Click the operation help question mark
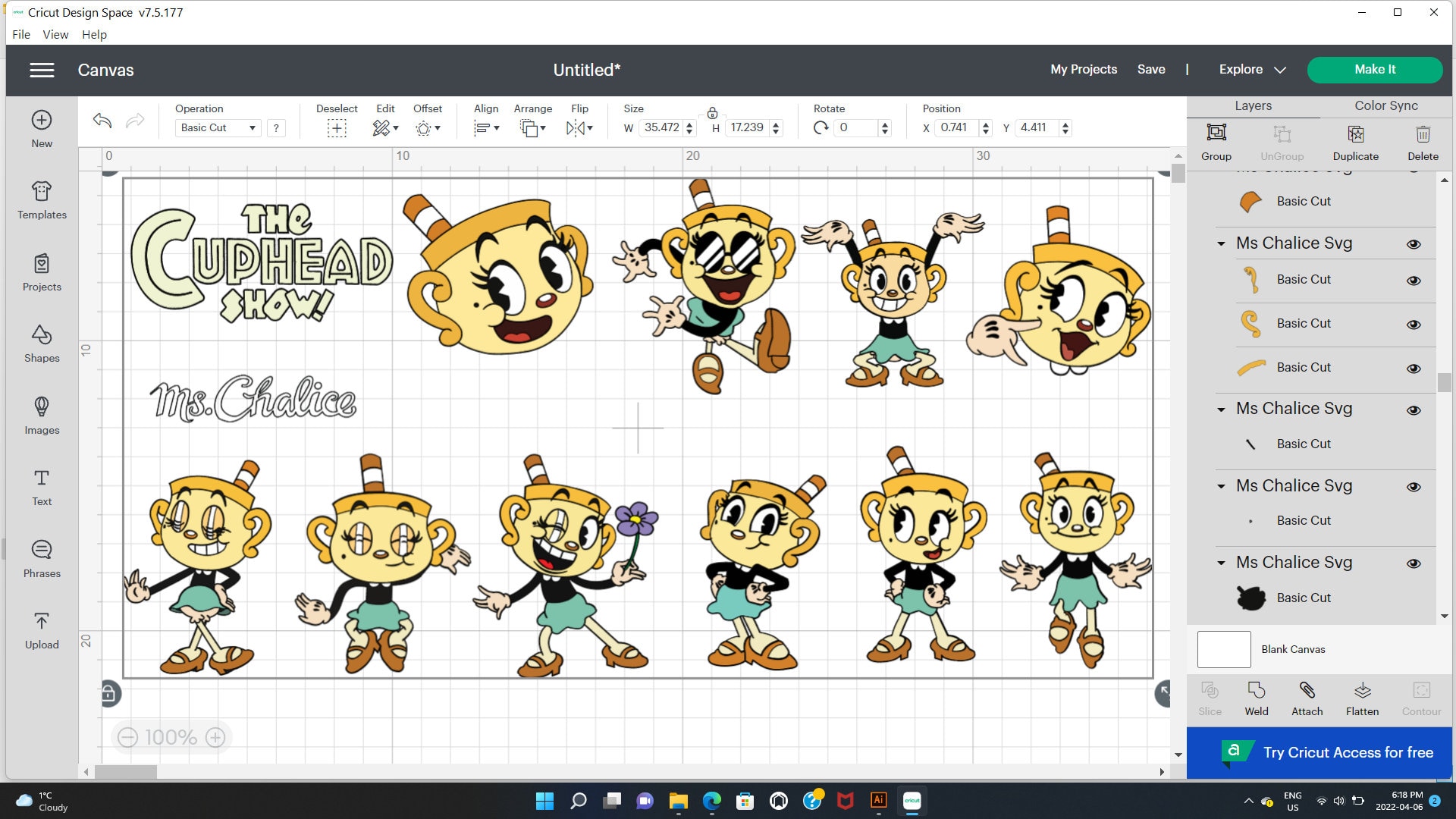The width and height of the screenshot is (1456, 819). [x=276, y=128]
